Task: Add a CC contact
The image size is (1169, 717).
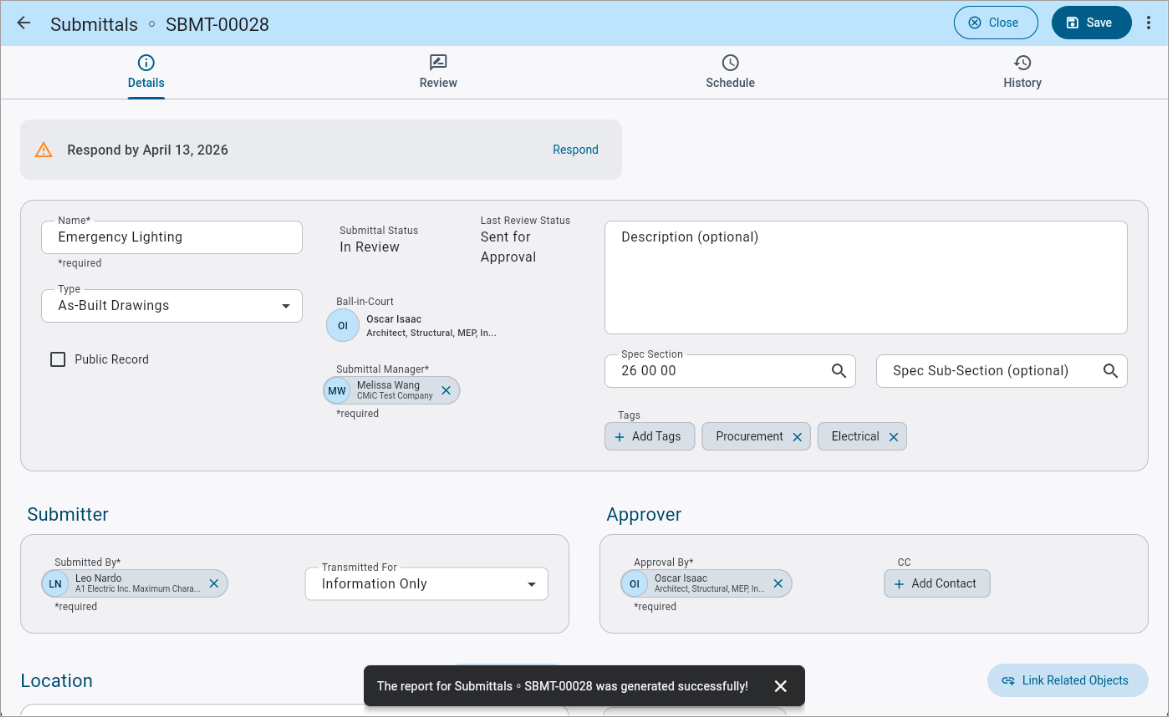Action: pyautogui.click(x=937, y=584)
